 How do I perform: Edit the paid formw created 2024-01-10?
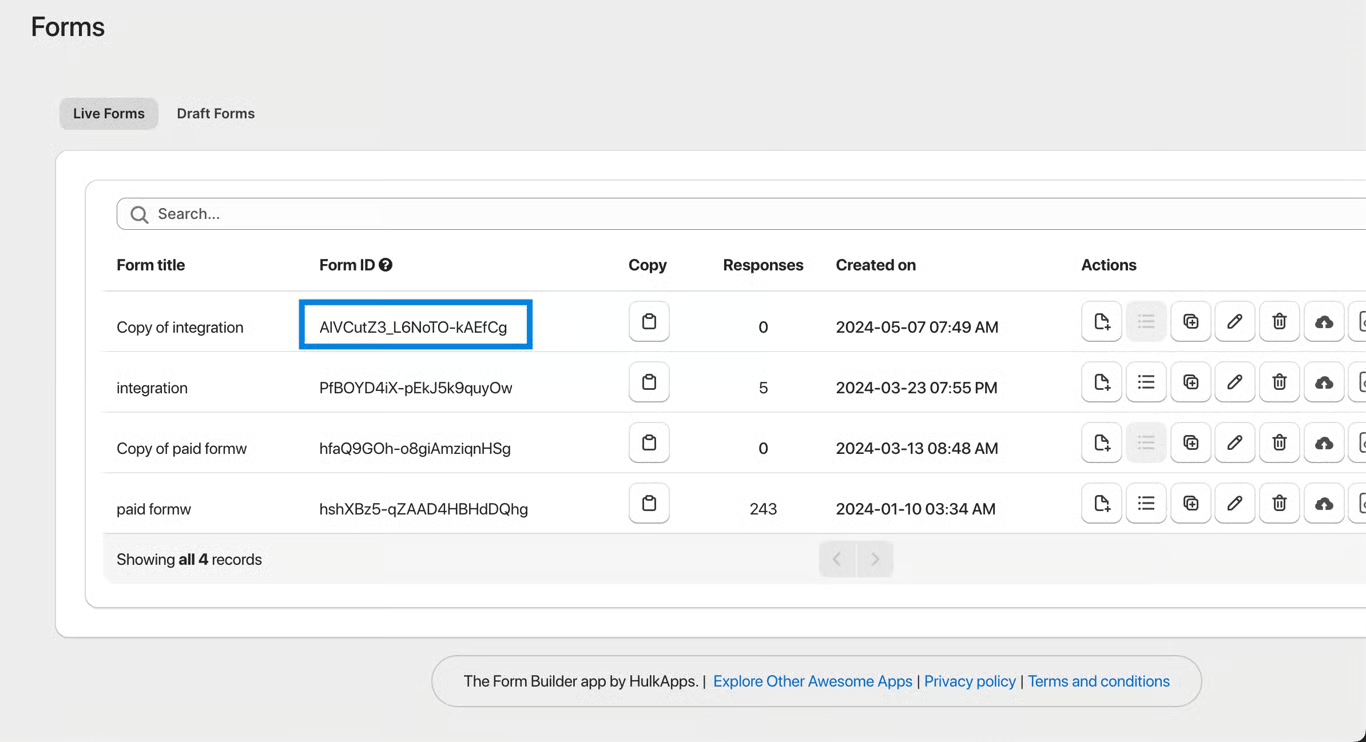(1235, 503)
